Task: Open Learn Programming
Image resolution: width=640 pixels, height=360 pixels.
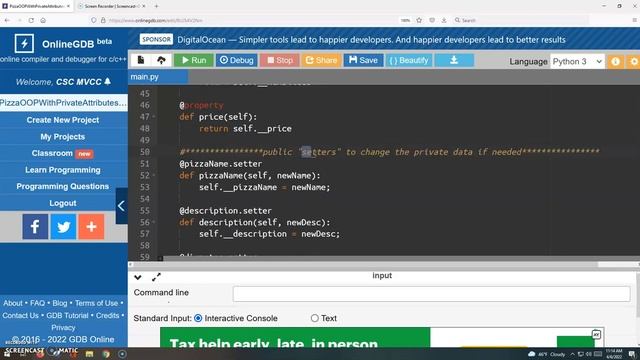Action: [x=63, y=170]
